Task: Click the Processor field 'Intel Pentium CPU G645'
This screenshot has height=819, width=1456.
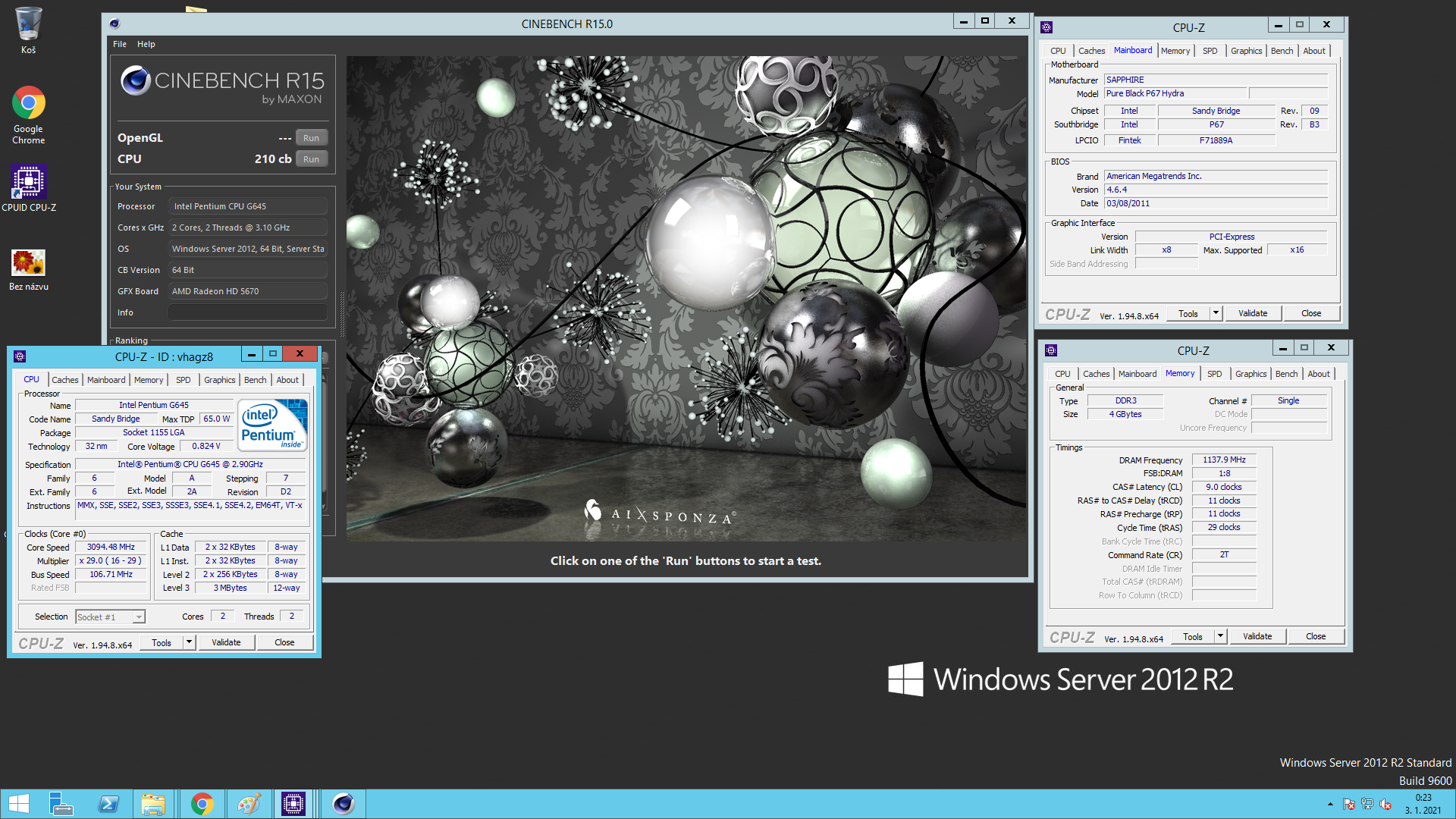Action: (248, 206)
